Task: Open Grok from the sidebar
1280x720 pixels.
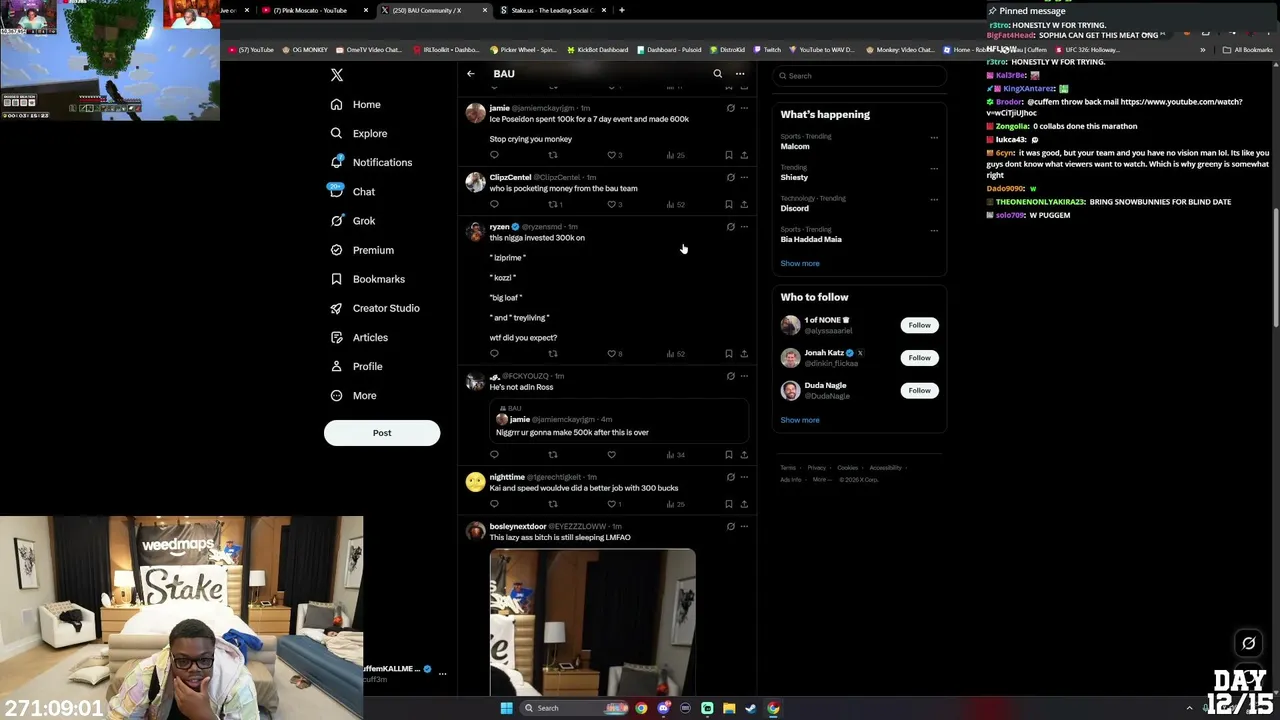Action: pos(353,221)
